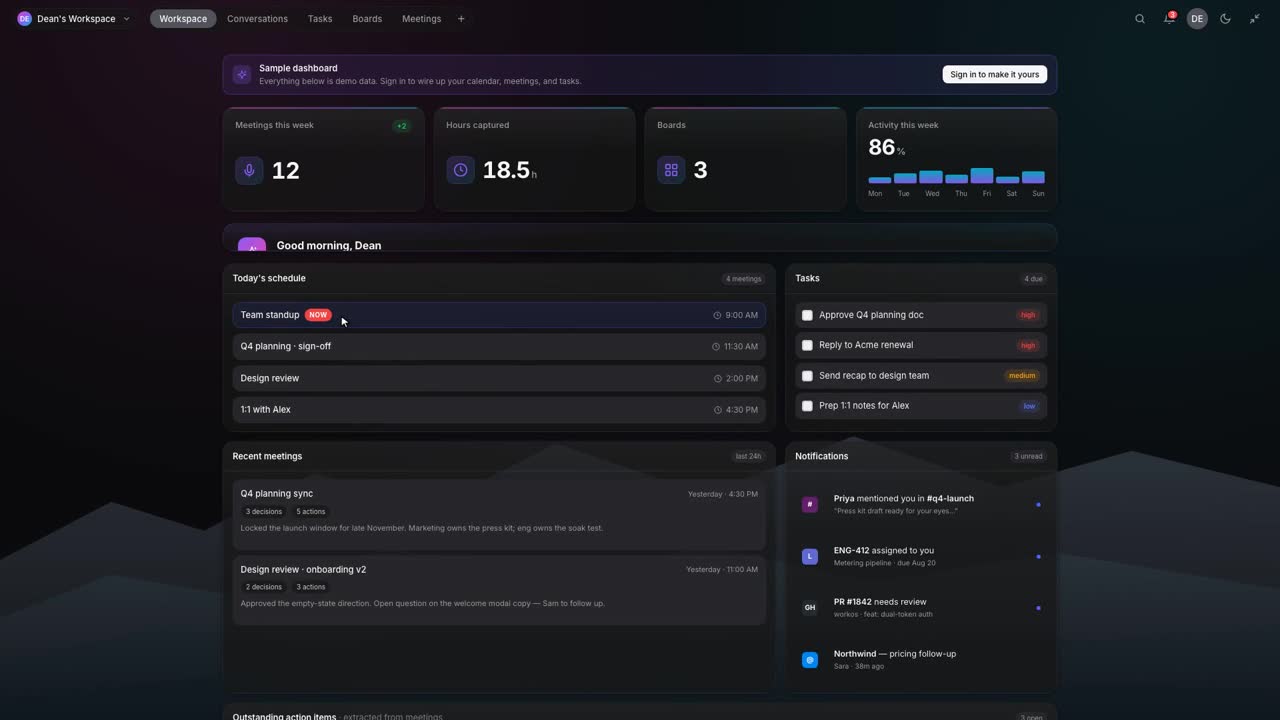1280x720 pixels.
Task: Go to the Tasks tab
Action: pos(320,19)
